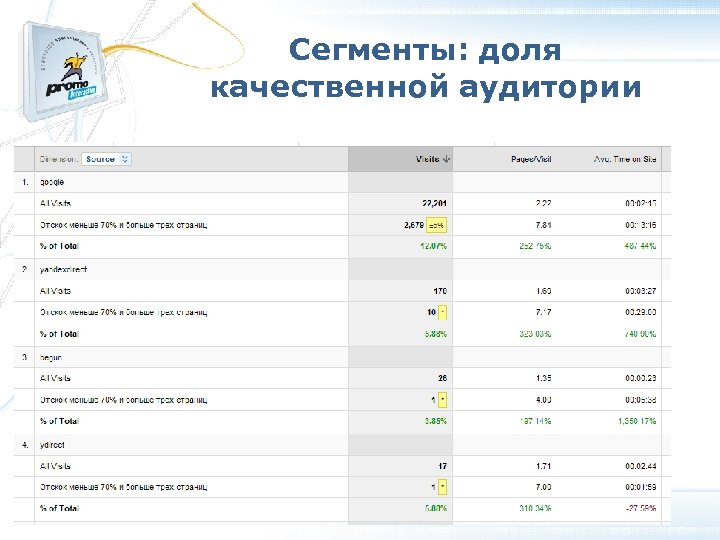The image size is (720, 540).
Task: Select the 487.44% time value
Action: coord(640,246)
